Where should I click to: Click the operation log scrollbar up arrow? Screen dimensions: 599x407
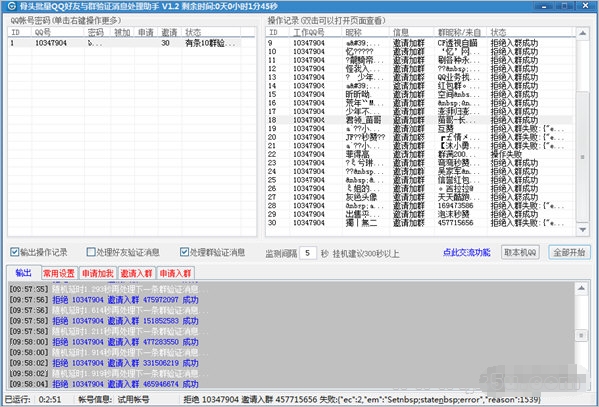pyautogui.click(x=582, y=33)
